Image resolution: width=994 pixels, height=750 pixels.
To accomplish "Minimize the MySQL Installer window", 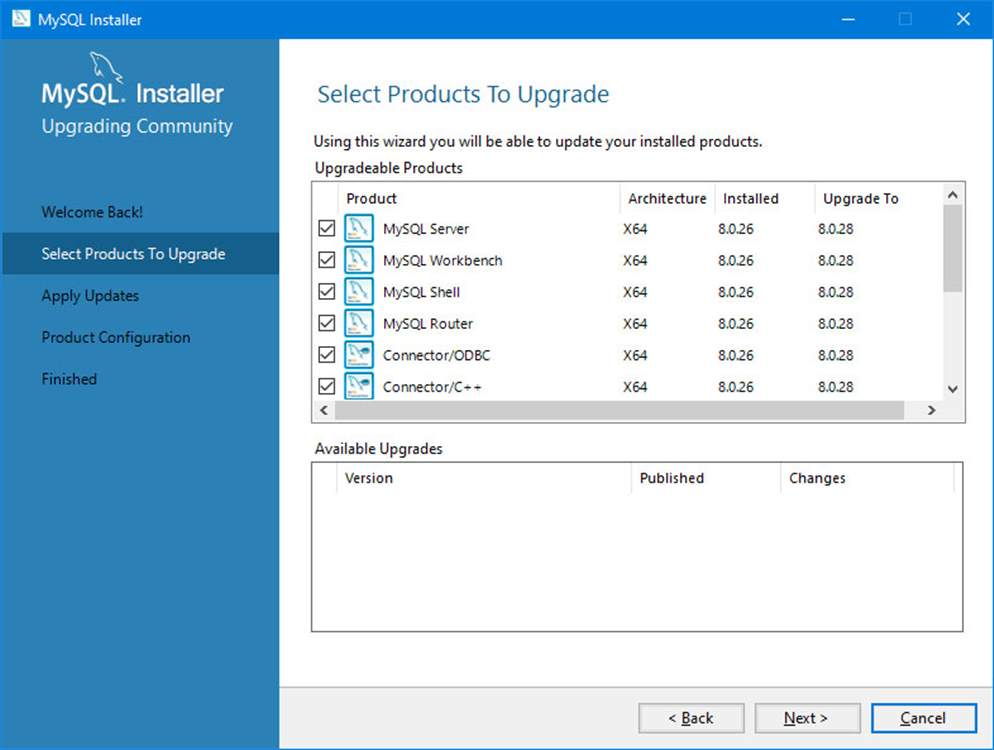I will [x=848, y=19].
